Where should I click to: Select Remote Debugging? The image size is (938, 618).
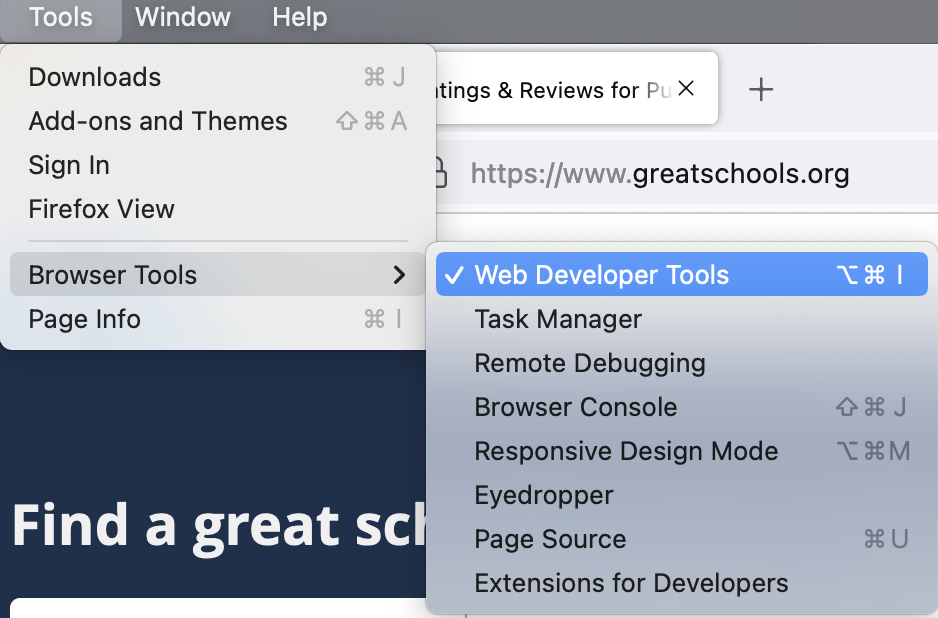pyautogui.click(x=681, y=363)
